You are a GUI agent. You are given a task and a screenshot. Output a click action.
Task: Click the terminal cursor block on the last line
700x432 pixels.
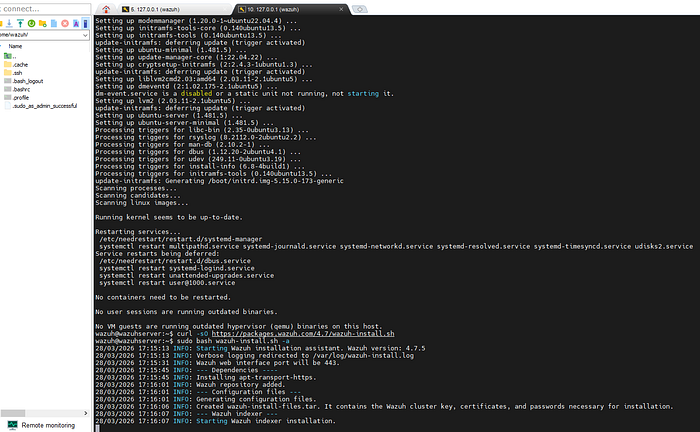[97, 428]
